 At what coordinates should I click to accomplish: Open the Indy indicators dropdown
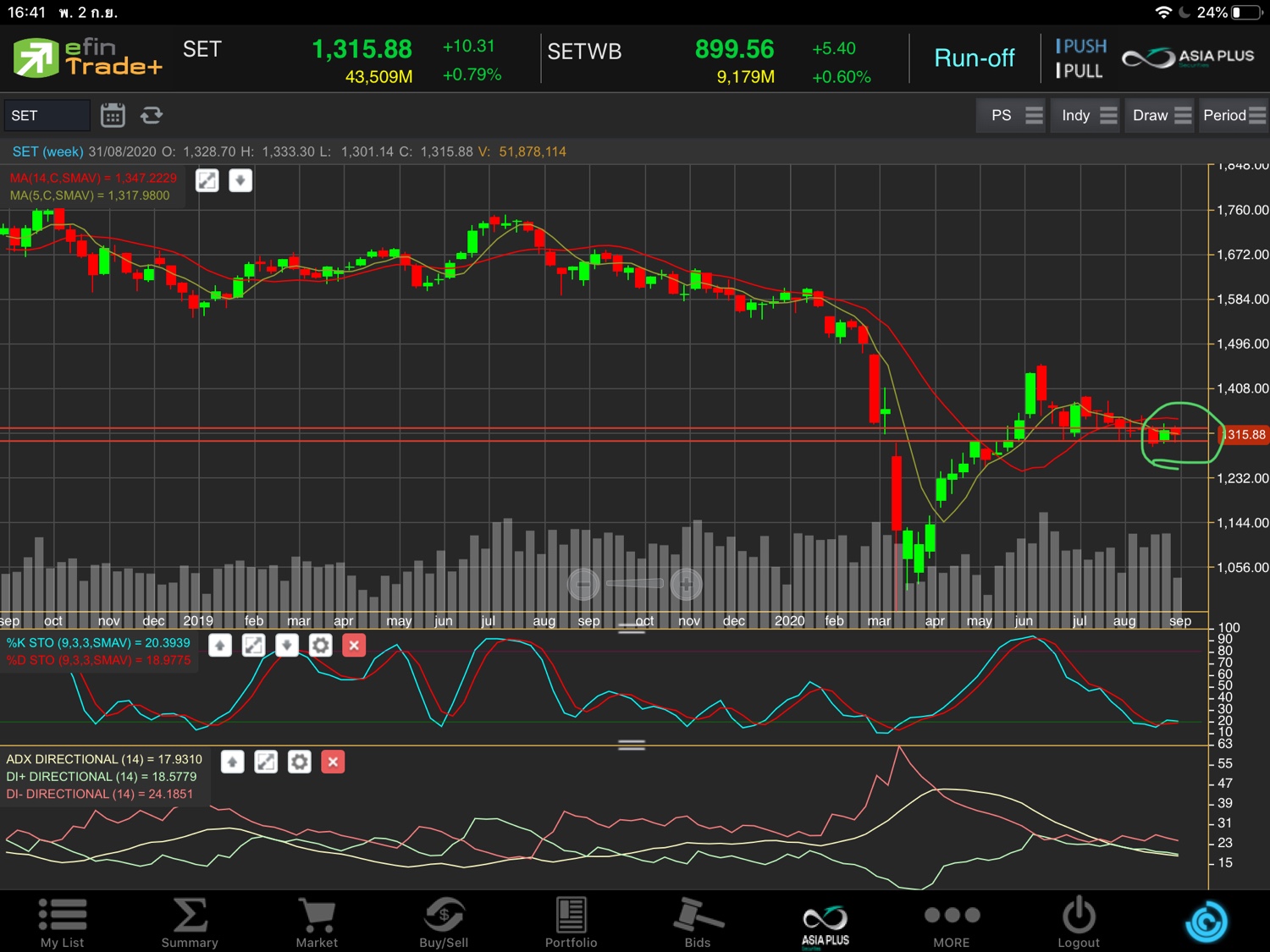point(1089,115)
